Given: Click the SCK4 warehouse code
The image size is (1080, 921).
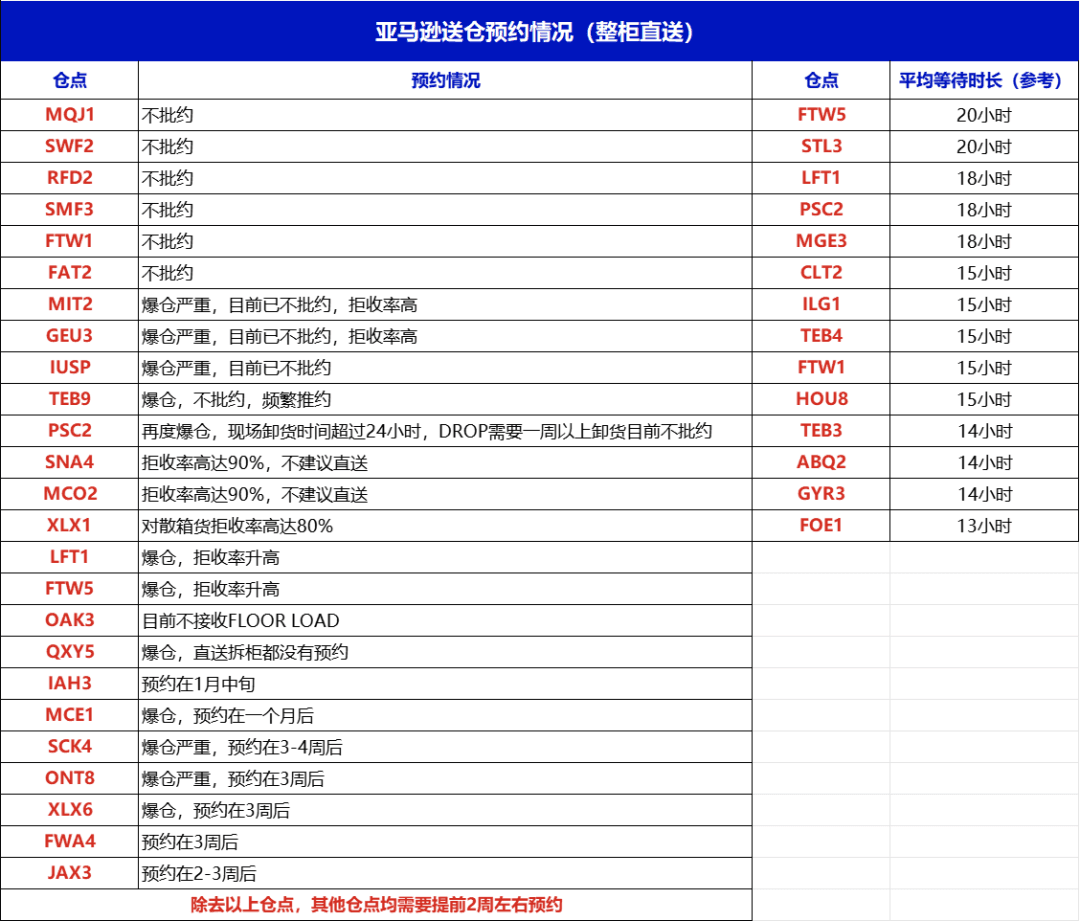Looking at the screenshot, I should coord(69,747).
